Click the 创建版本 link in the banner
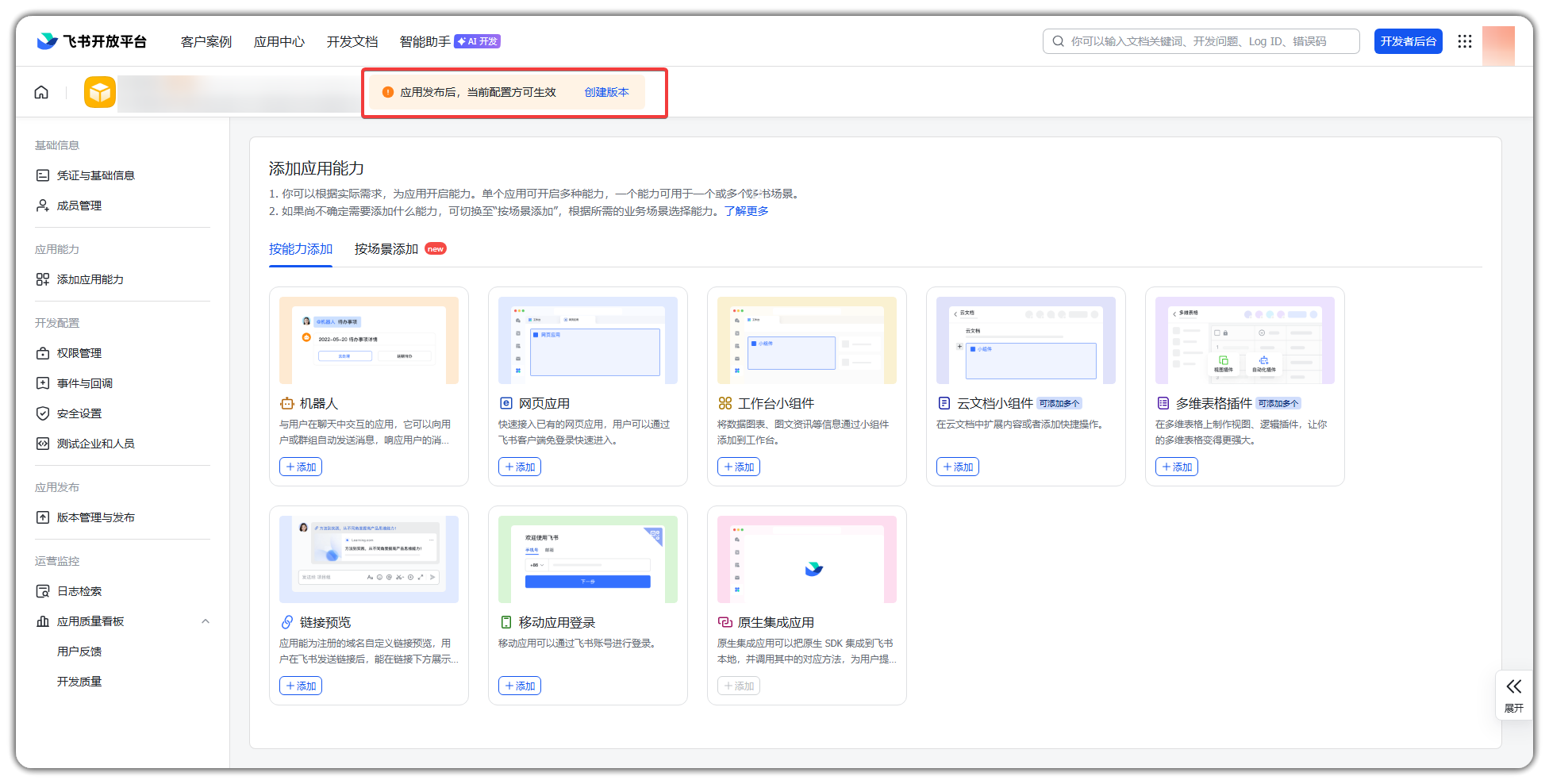 pos(606,92)
